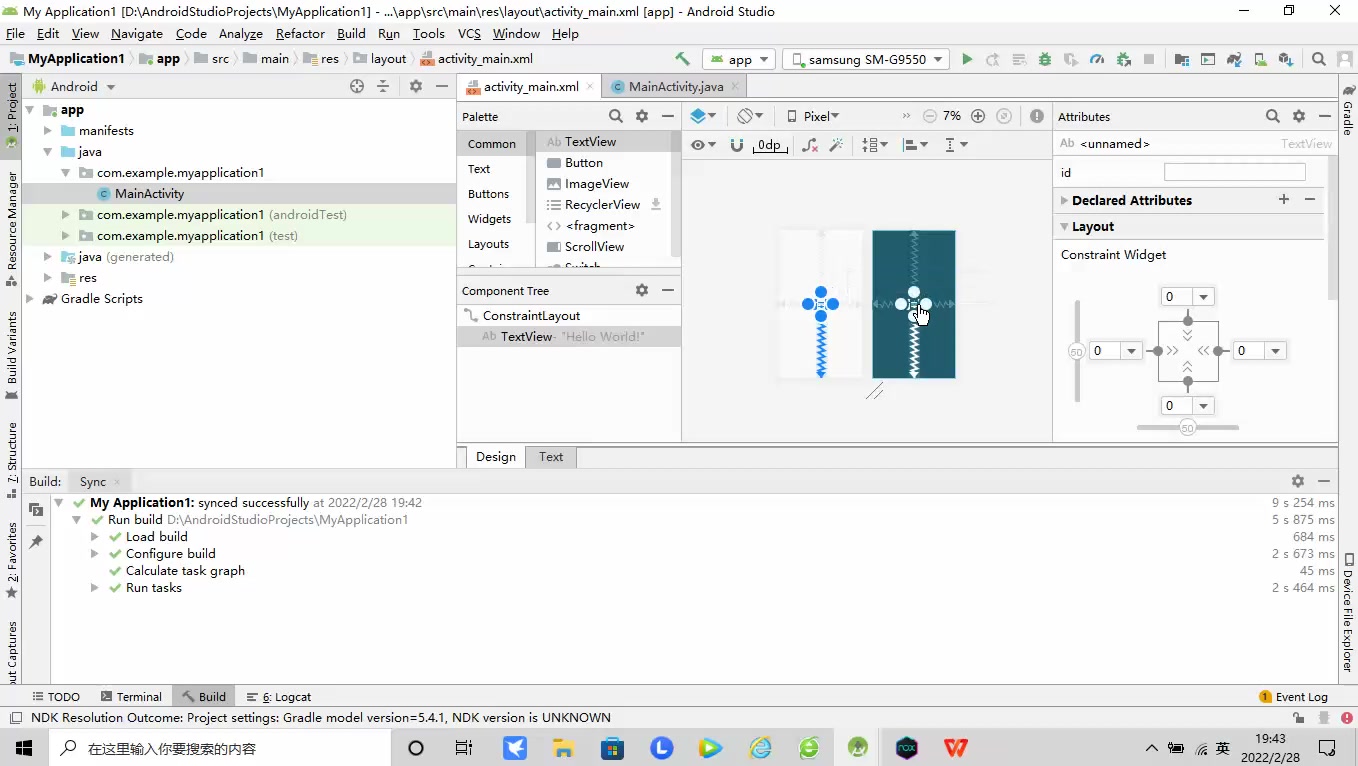Open the Pixel device preview dropdown
The height and width of the screenshot is (766, 1358).
(813, 116)
